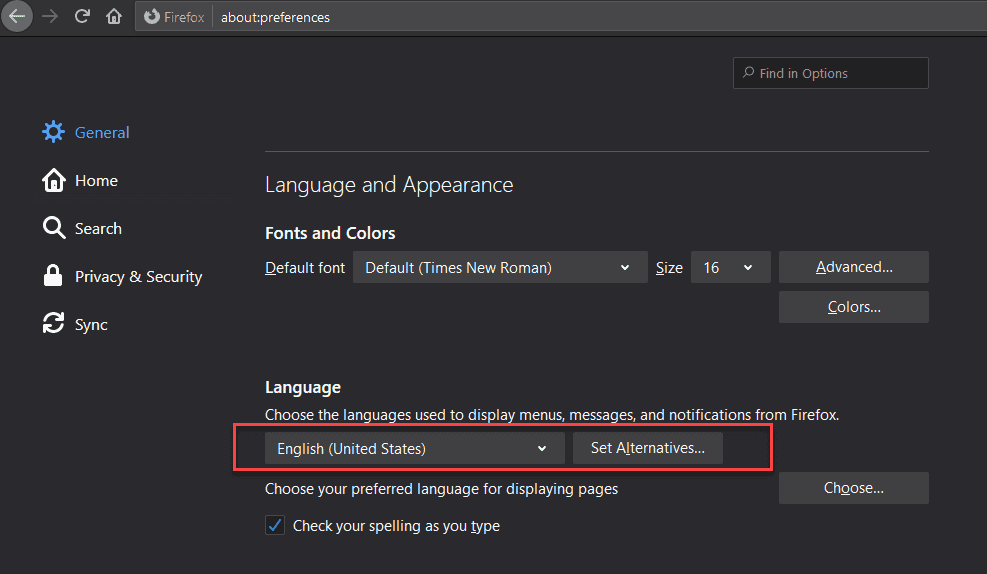This screenshot has width=987, height=574.
Task: Click the Set Alternatives... button
Action: tap(647, 448)
